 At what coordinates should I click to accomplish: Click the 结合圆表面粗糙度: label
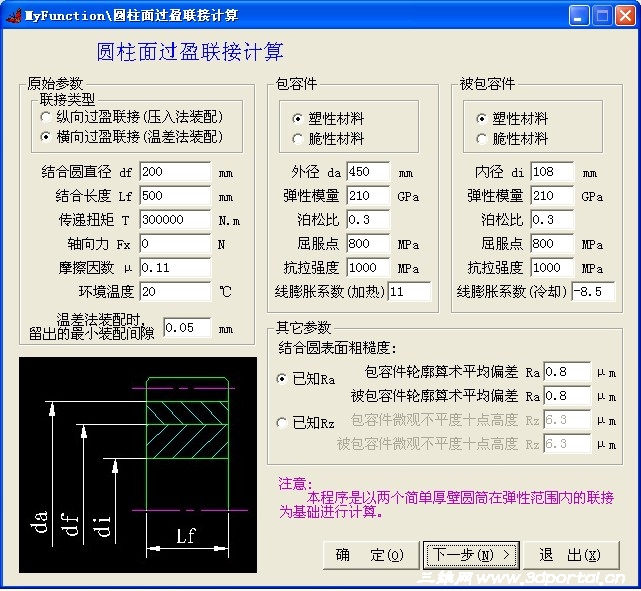337,348
